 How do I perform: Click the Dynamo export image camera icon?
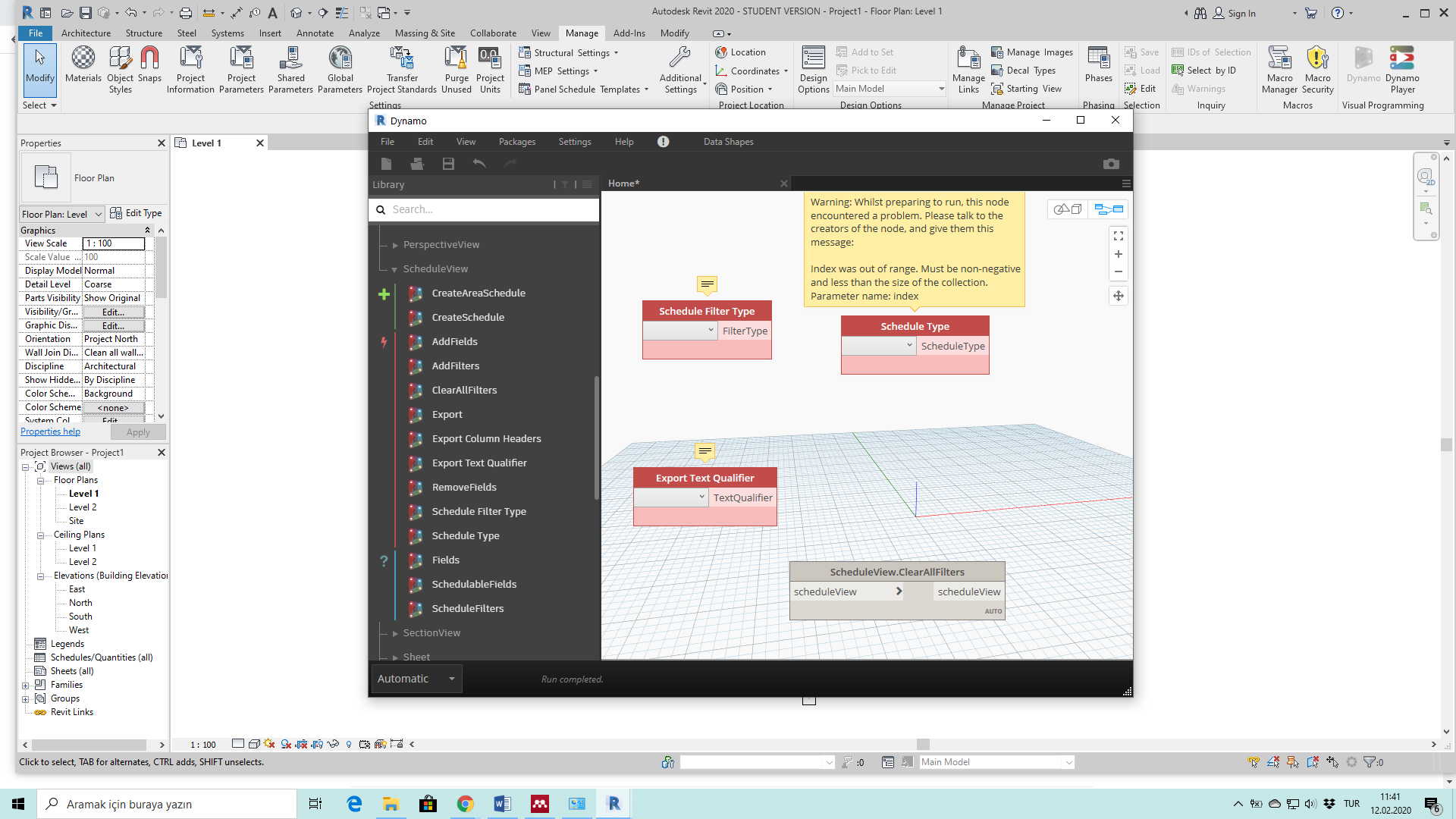pyautogui.click(x=1111, y=164)
